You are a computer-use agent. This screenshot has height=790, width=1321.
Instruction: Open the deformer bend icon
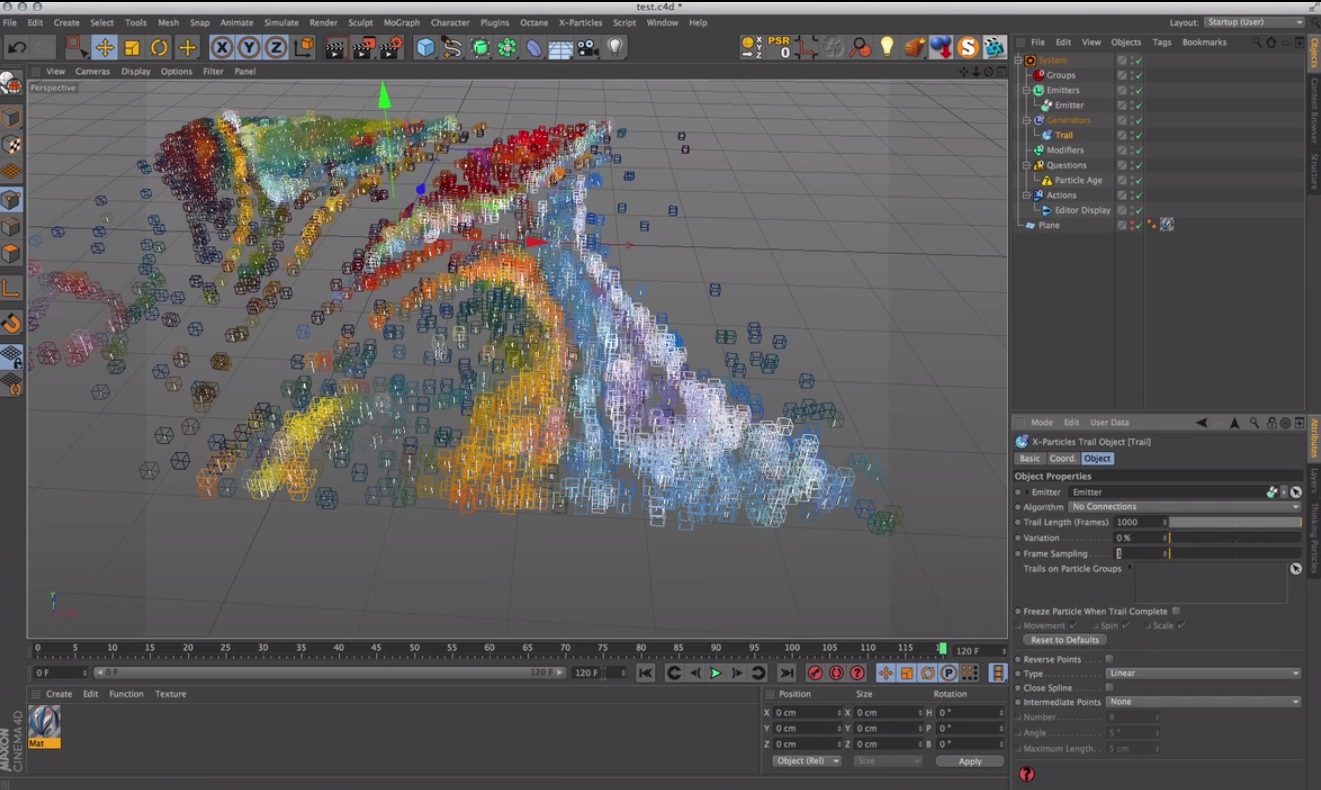(x=534, y=47)
